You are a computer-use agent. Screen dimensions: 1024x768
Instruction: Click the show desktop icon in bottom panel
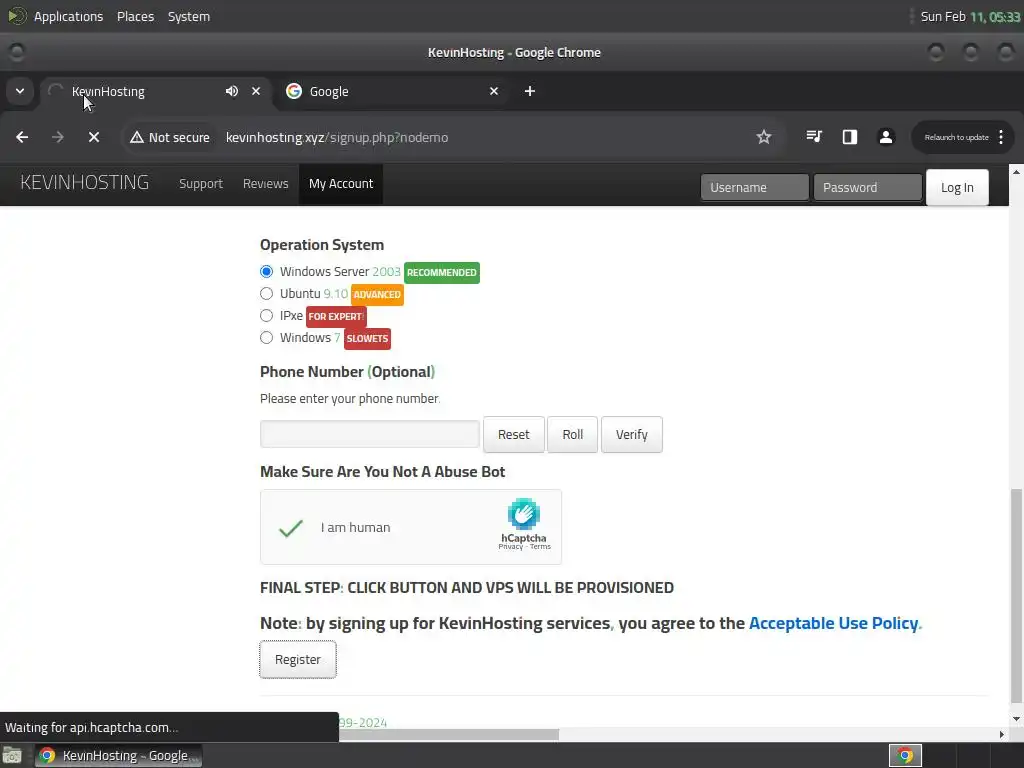pyautogui.click(x=12, y=756)
